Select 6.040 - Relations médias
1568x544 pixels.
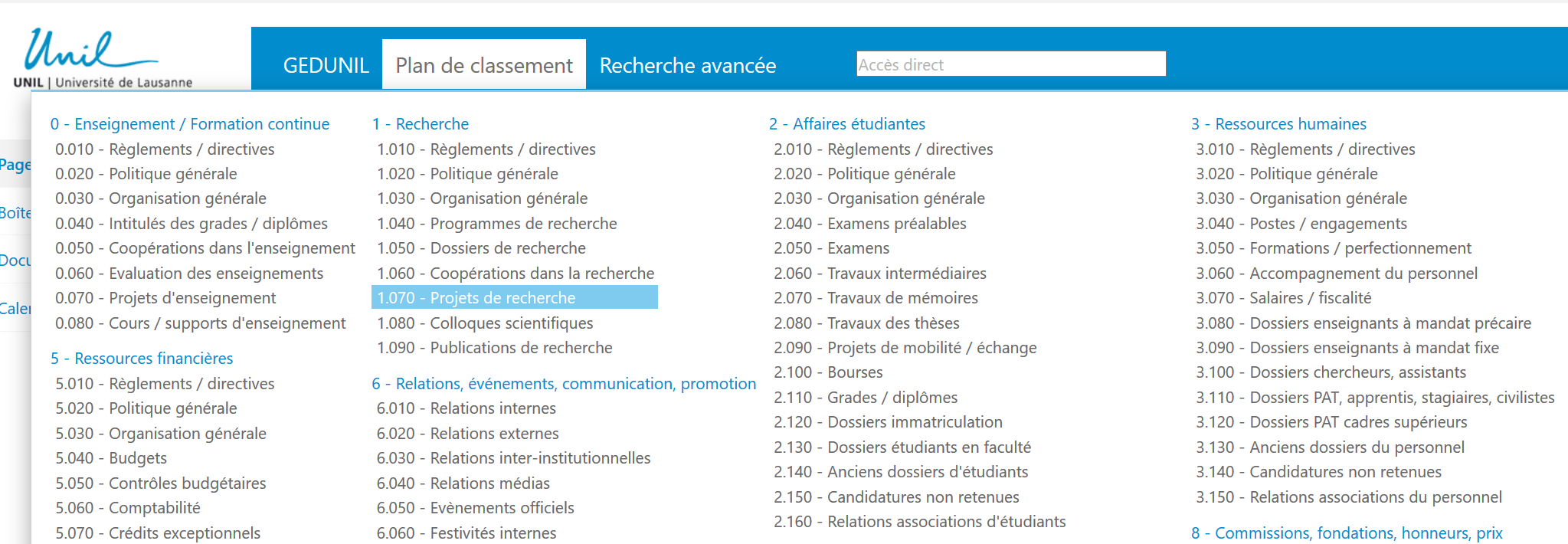pos(463,483)
